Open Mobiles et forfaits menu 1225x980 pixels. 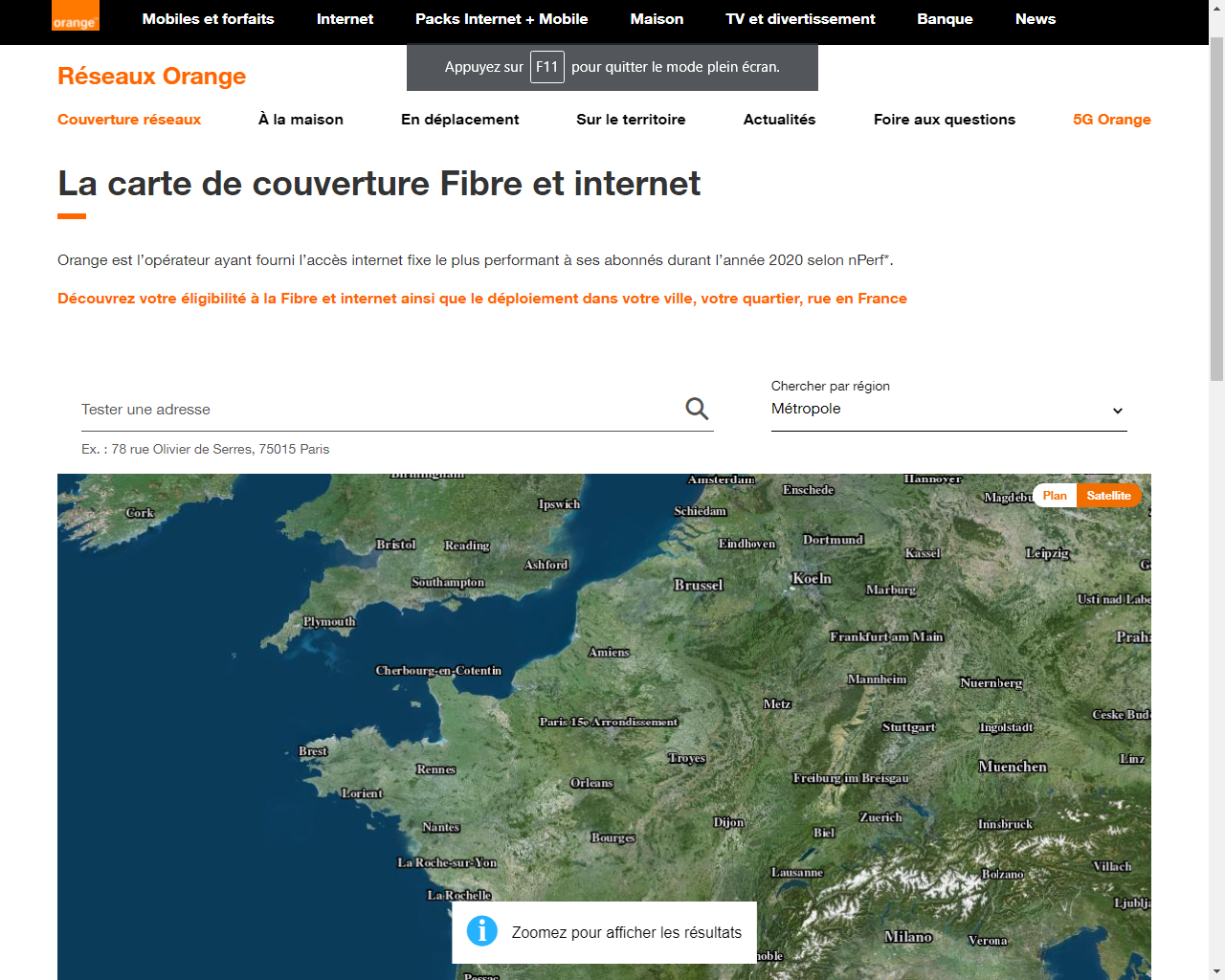(x=208, y=19)
